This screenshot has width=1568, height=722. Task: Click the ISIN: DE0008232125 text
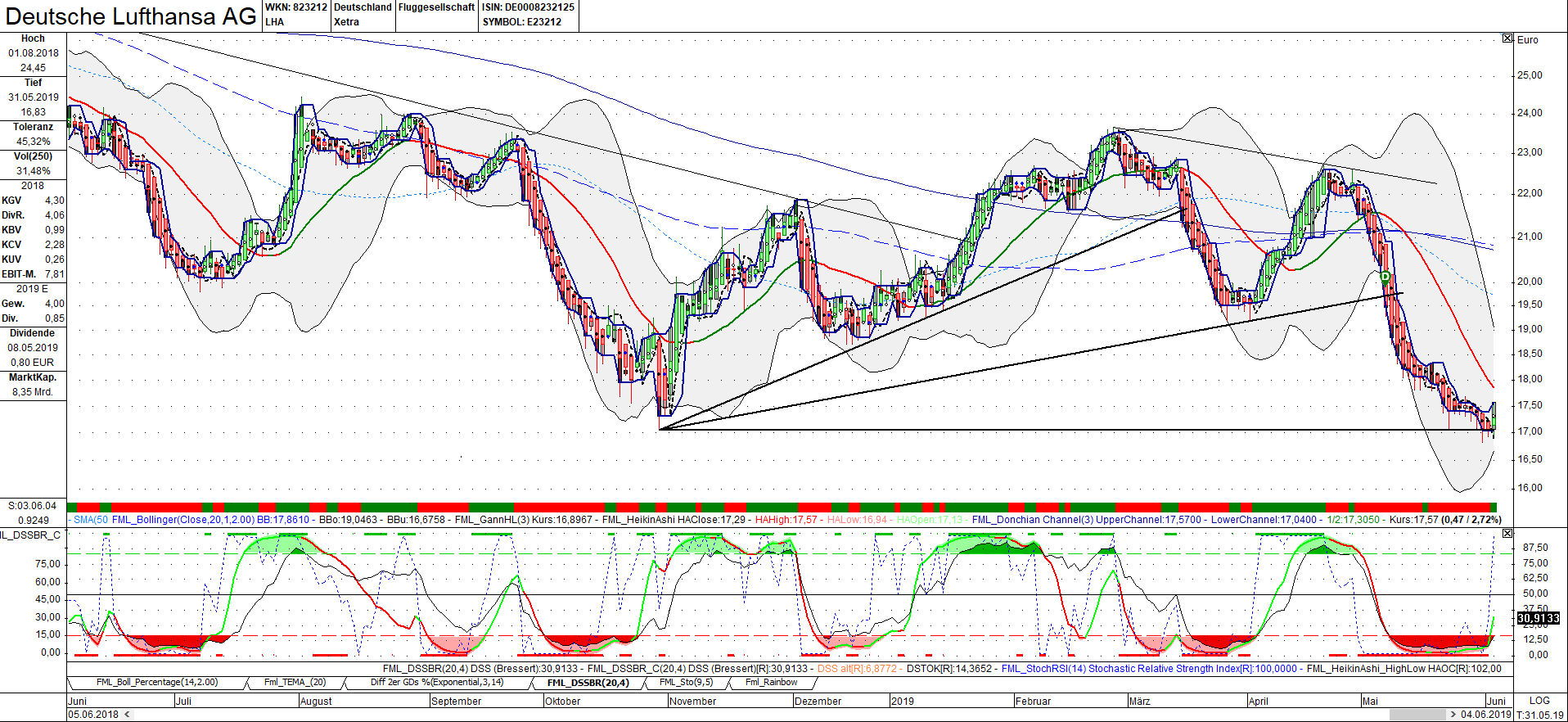tap(528, 7)
